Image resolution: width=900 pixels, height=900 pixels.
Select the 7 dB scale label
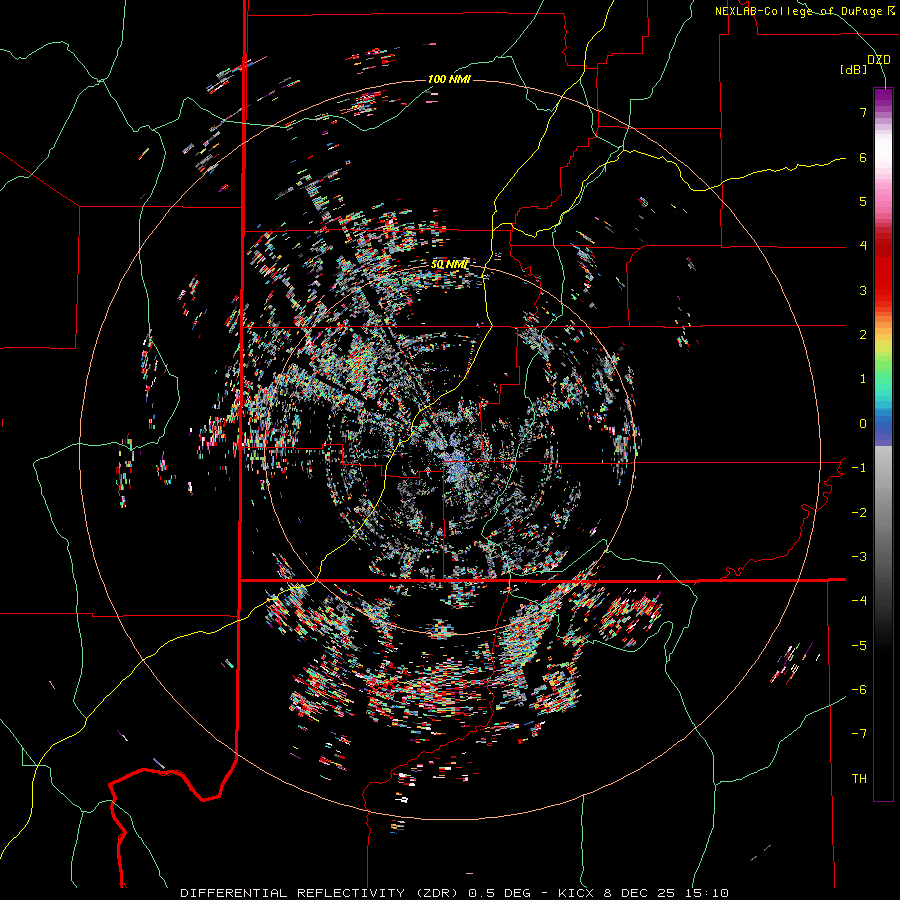click(863, 112)
